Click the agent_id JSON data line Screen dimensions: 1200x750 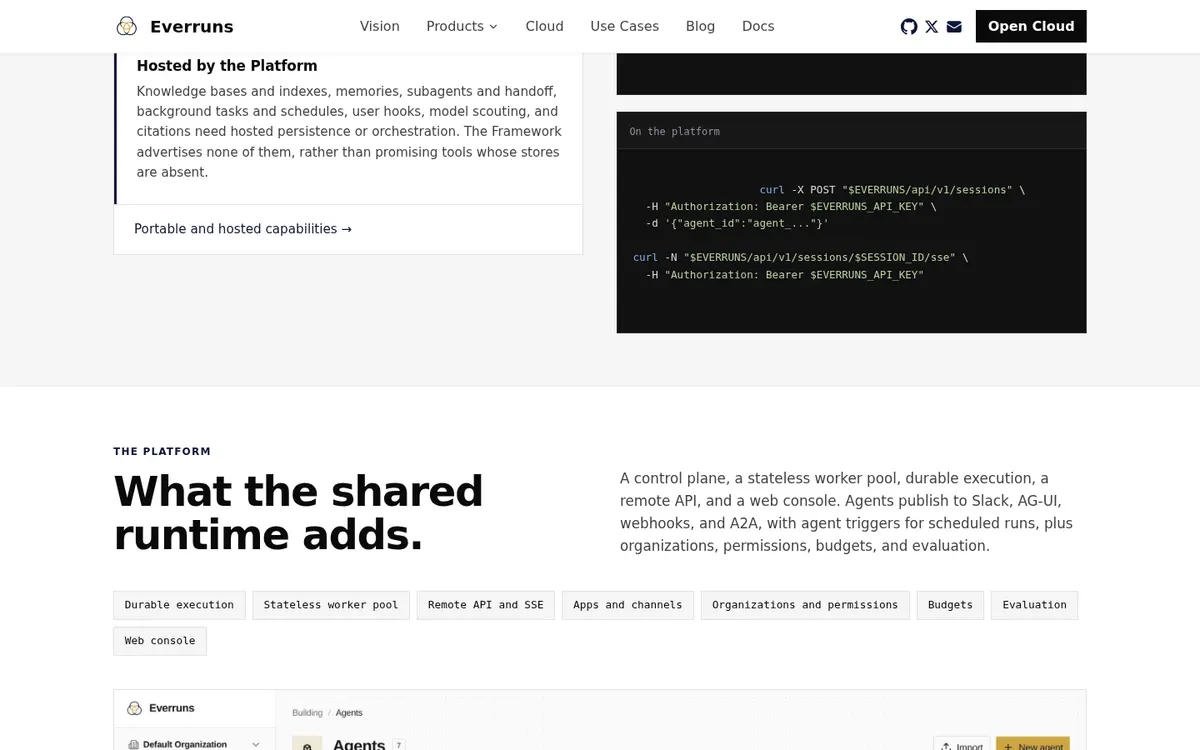pyautogui.click(x=737, y=224)
